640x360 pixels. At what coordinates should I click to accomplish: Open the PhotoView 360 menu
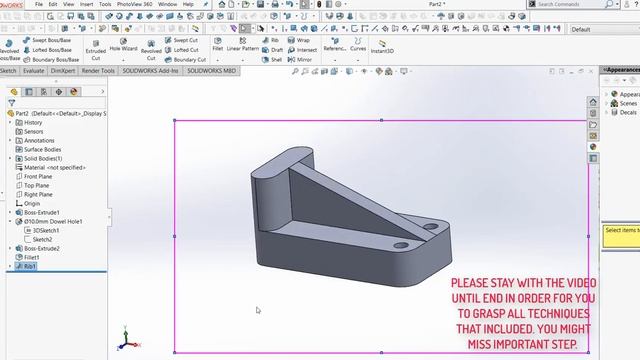[x=134, y=4]
